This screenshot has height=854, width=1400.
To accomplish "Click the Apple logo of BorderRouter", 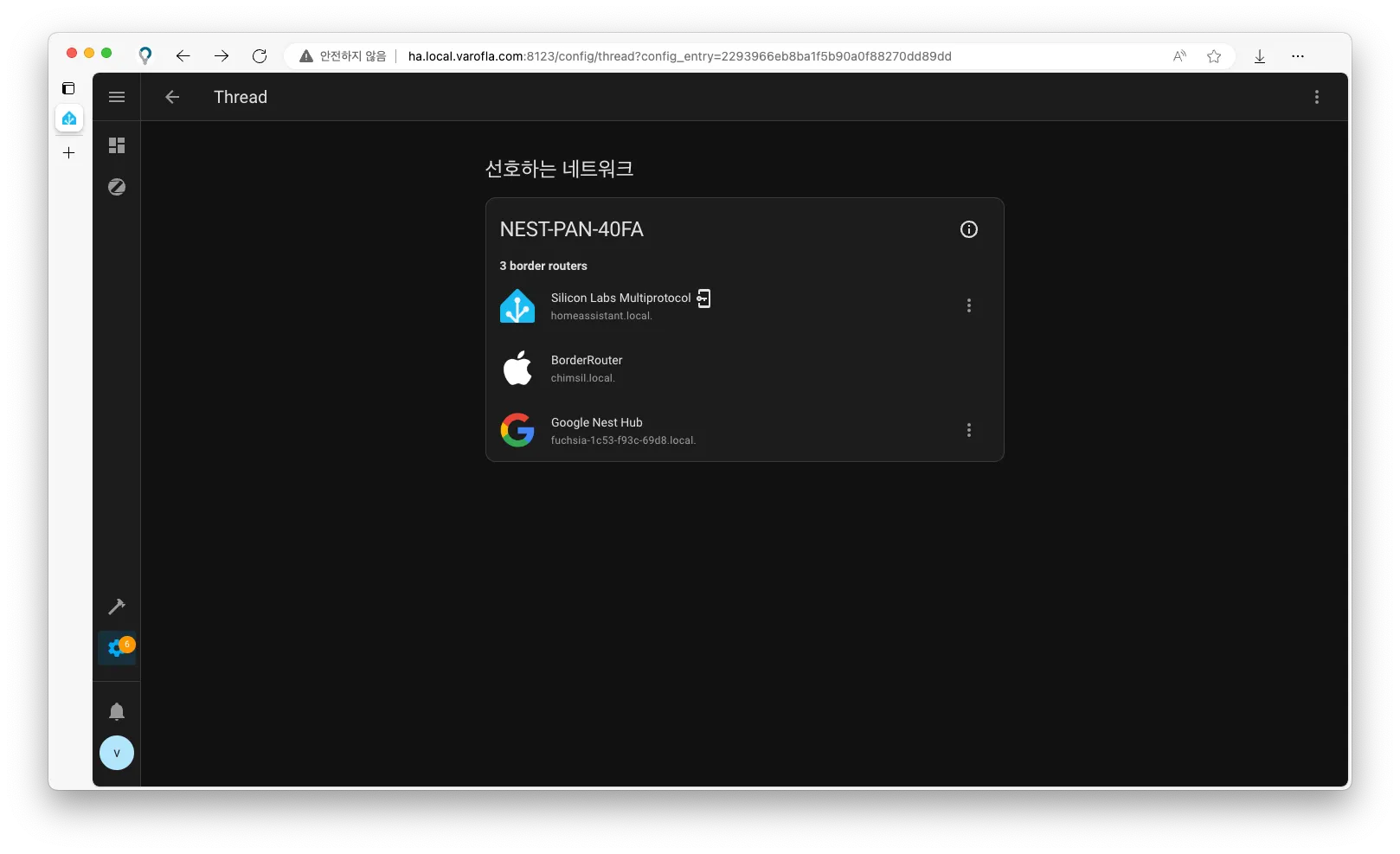I will [517, 369].
